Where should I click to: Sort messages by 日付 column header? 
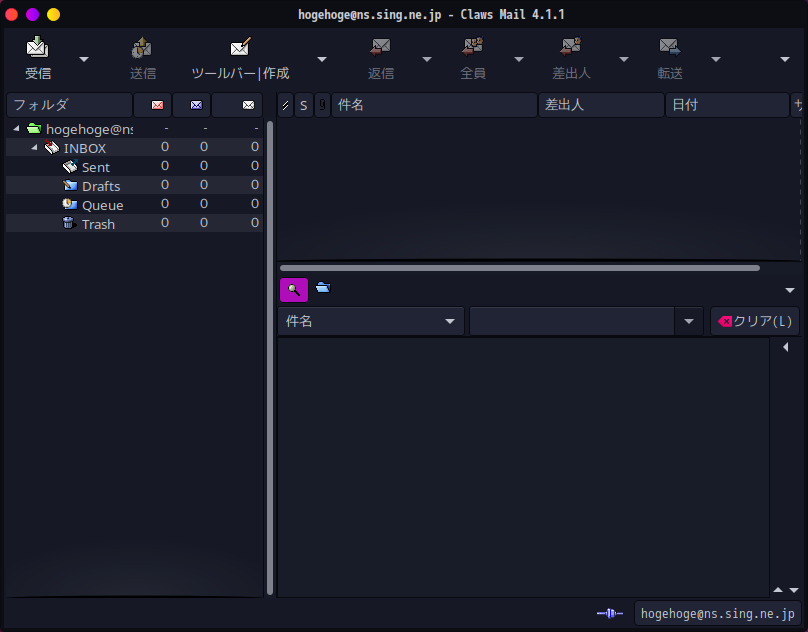point(727,105)
